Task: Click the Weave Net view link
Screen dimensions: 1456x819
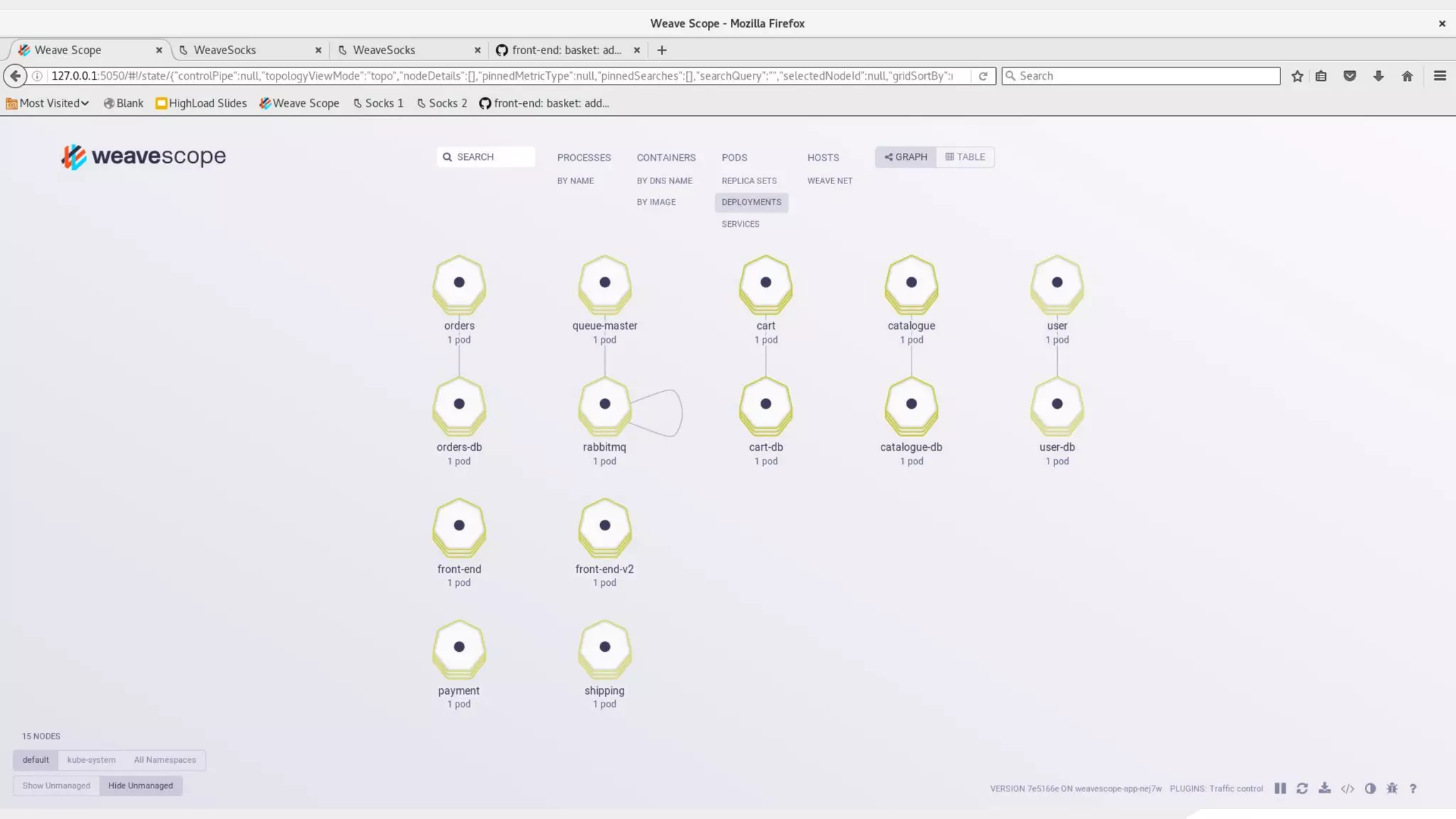Action: click(829, 181)
